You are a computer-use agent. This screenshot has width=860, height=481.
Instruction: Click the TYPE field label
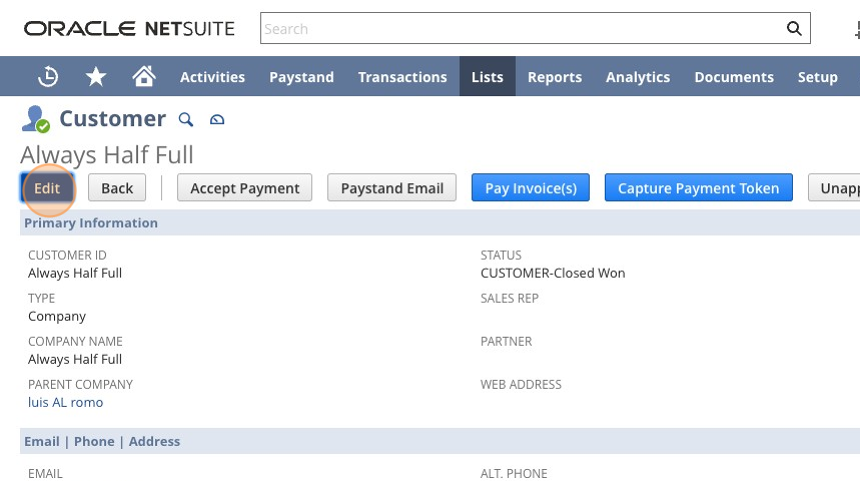42,298
